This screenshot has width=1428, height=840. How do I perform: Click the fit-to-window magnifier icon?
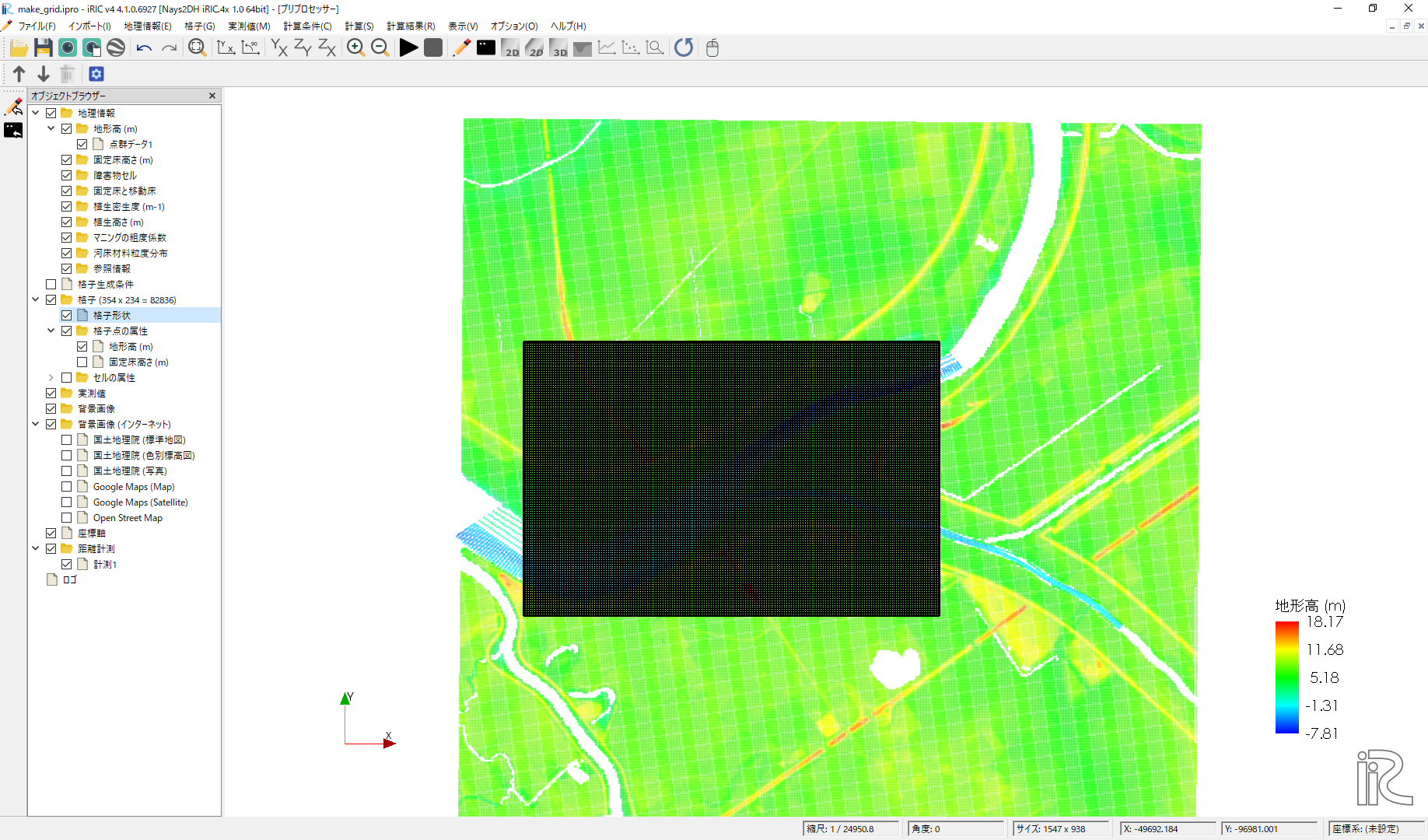[197, 48]
